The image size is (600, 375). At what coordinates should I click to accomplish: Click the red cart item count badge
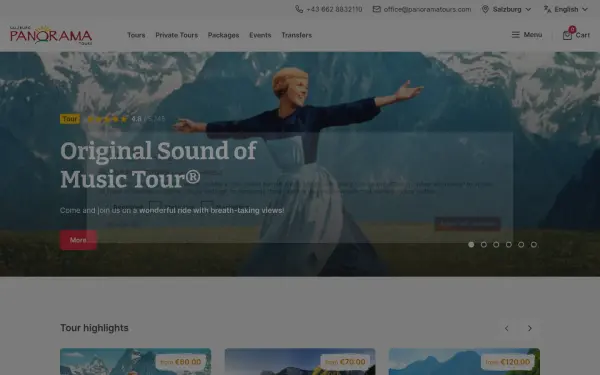[572, 29]
